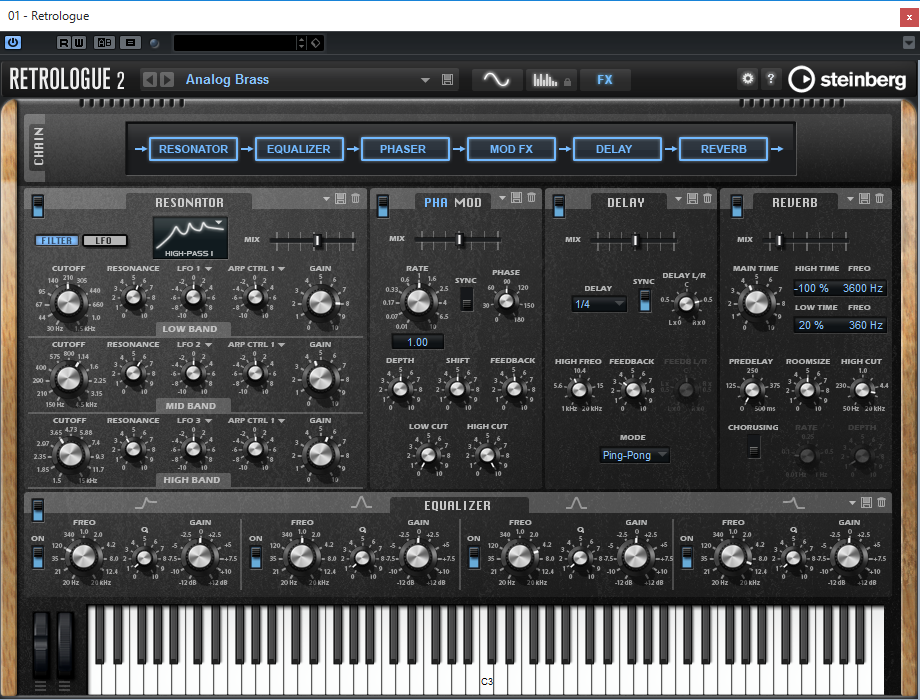Delete the Delay preset trash icon
Viewport: 920px width, 700px height.
[708, 198]
